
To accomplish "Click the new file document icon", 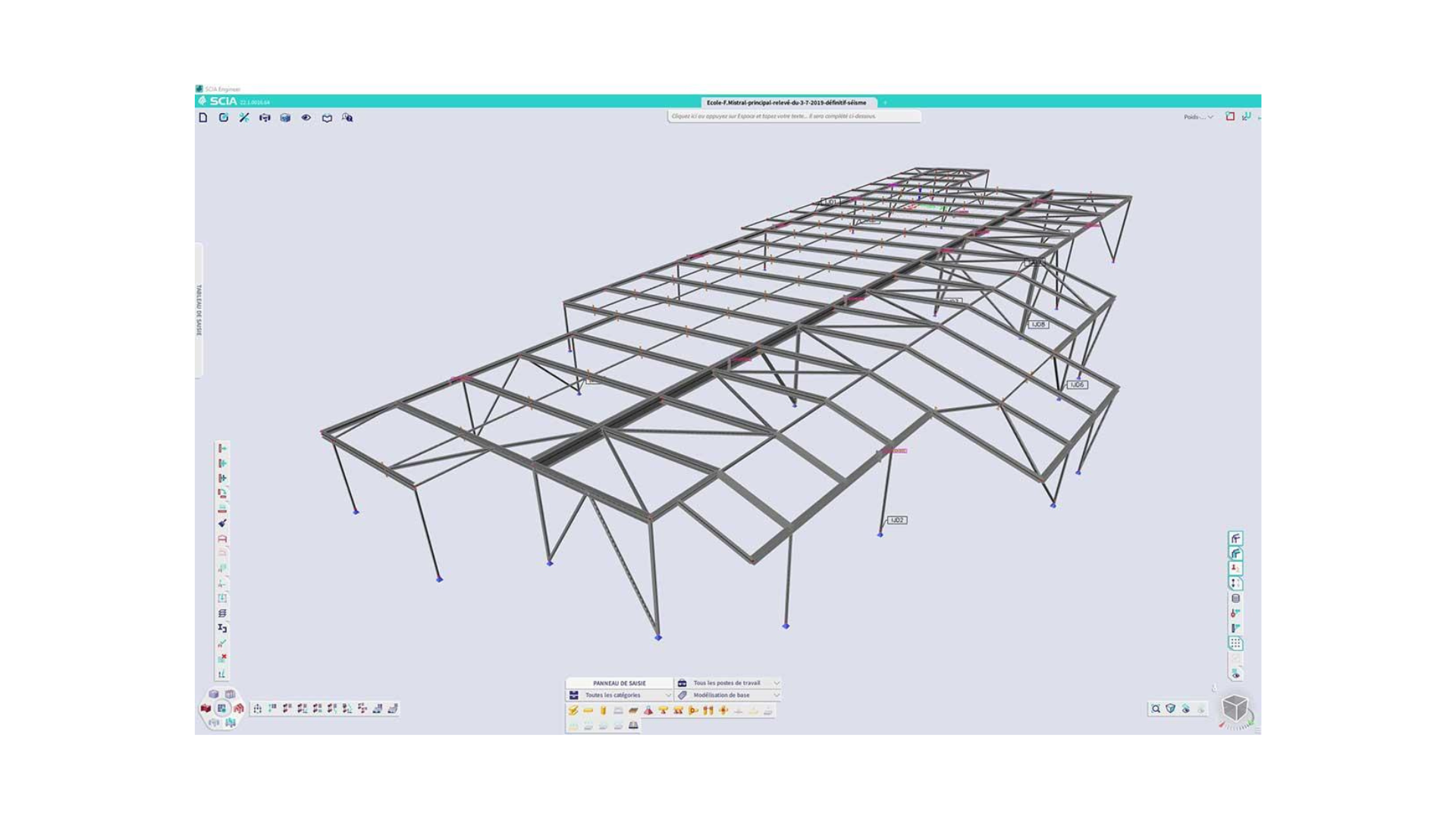I will click(203, 118).
